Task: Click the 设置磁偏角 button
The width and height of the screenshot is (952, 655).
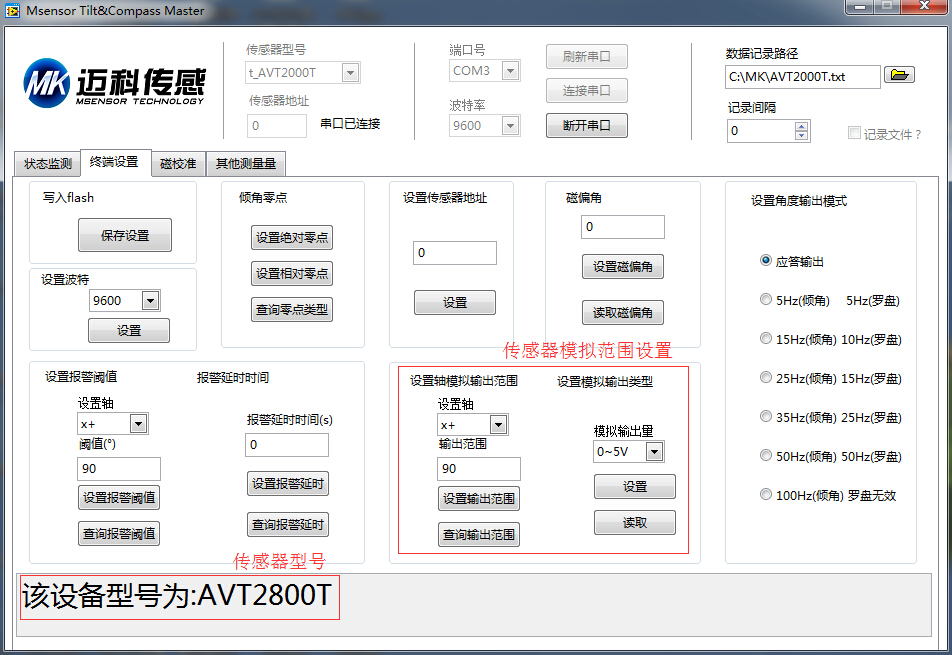Action: tap(623, 266)
